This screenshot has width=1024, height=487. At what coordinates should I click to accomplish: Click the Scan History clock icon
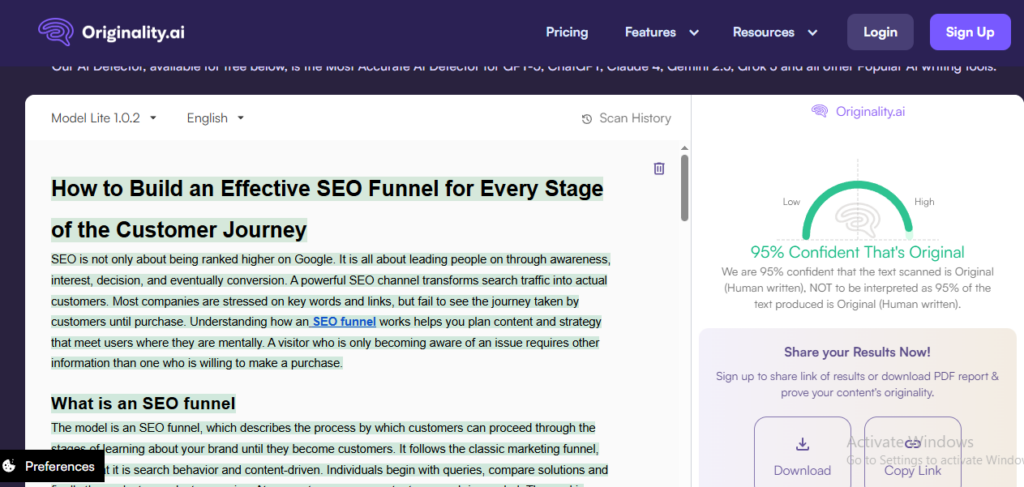(x=587, y=119)
